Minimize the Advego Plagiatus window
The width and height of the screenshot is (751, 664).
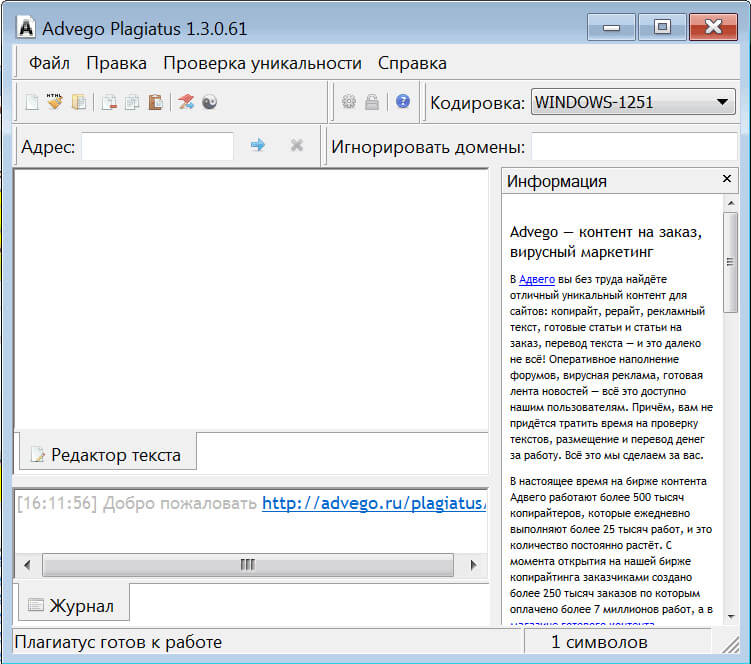point(611,27)
